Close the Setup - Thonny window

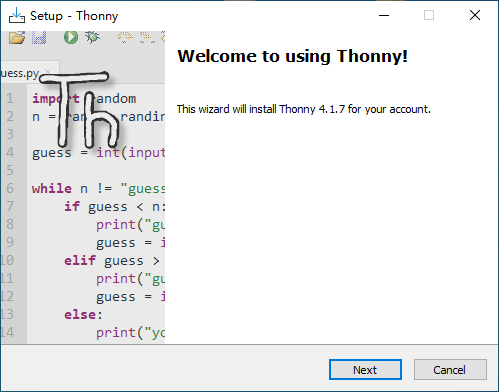pos(475,15)
